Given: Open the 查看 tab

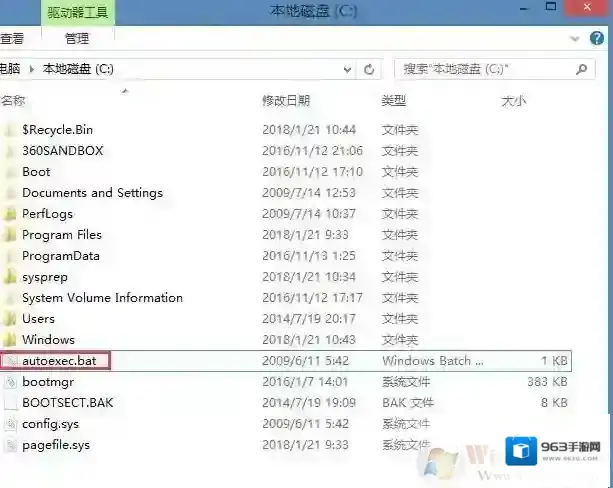Looking at the screenshot, I should tap(12, 39).
